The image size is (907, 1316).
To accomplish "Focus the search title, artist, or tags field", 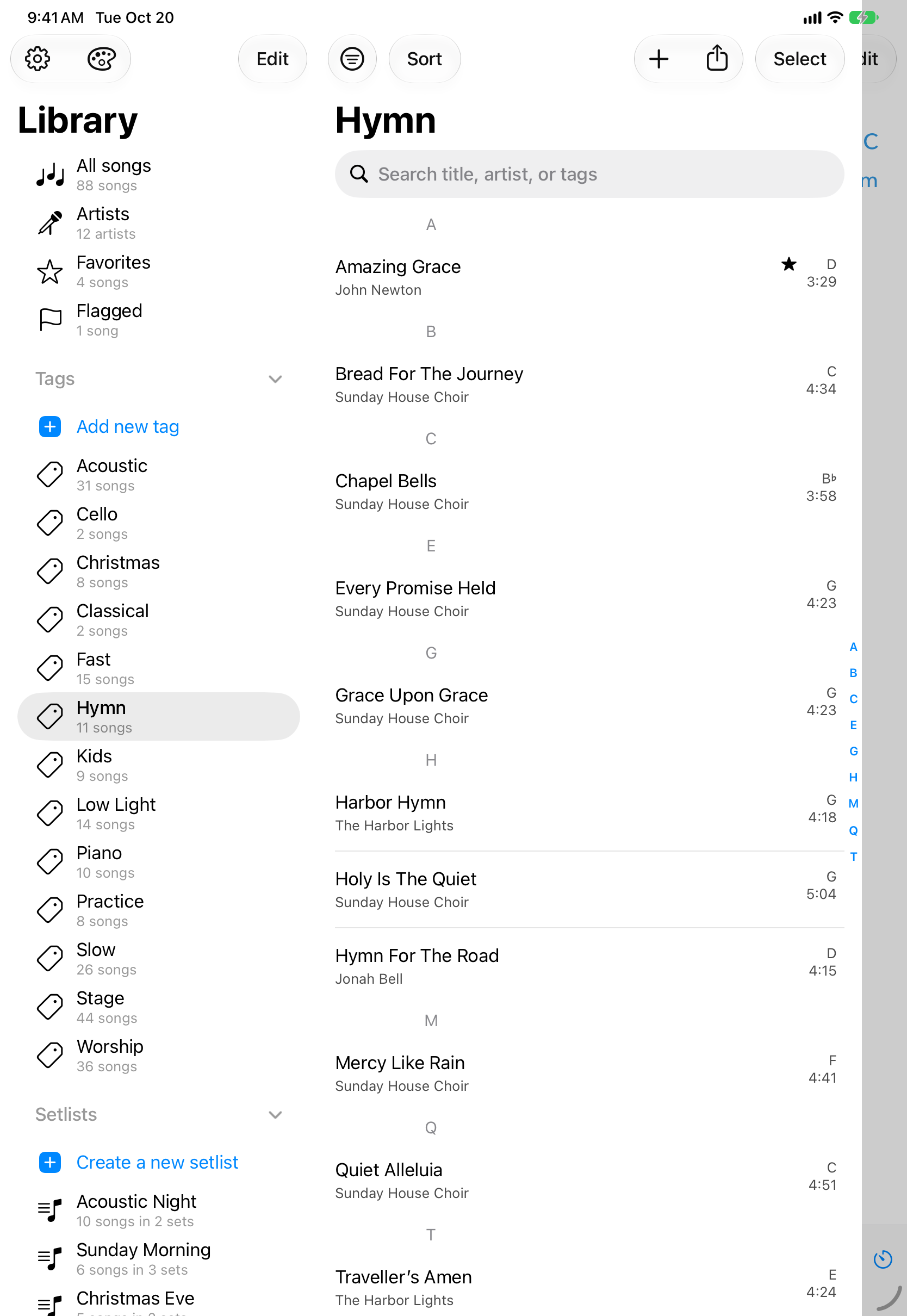I will tap(589, 174).
